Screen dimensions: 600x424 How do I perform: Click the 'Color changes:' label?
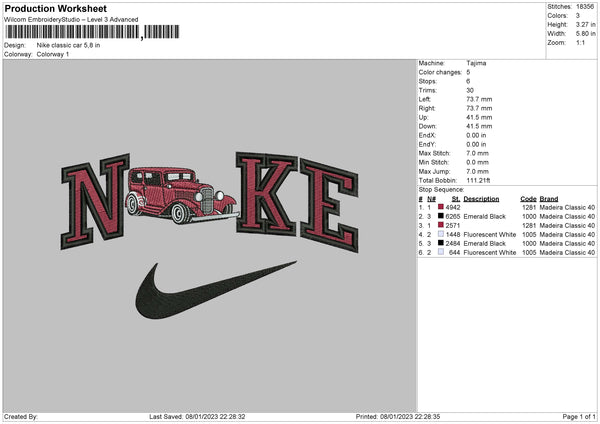pyautogui.click(x=440, y=72)
